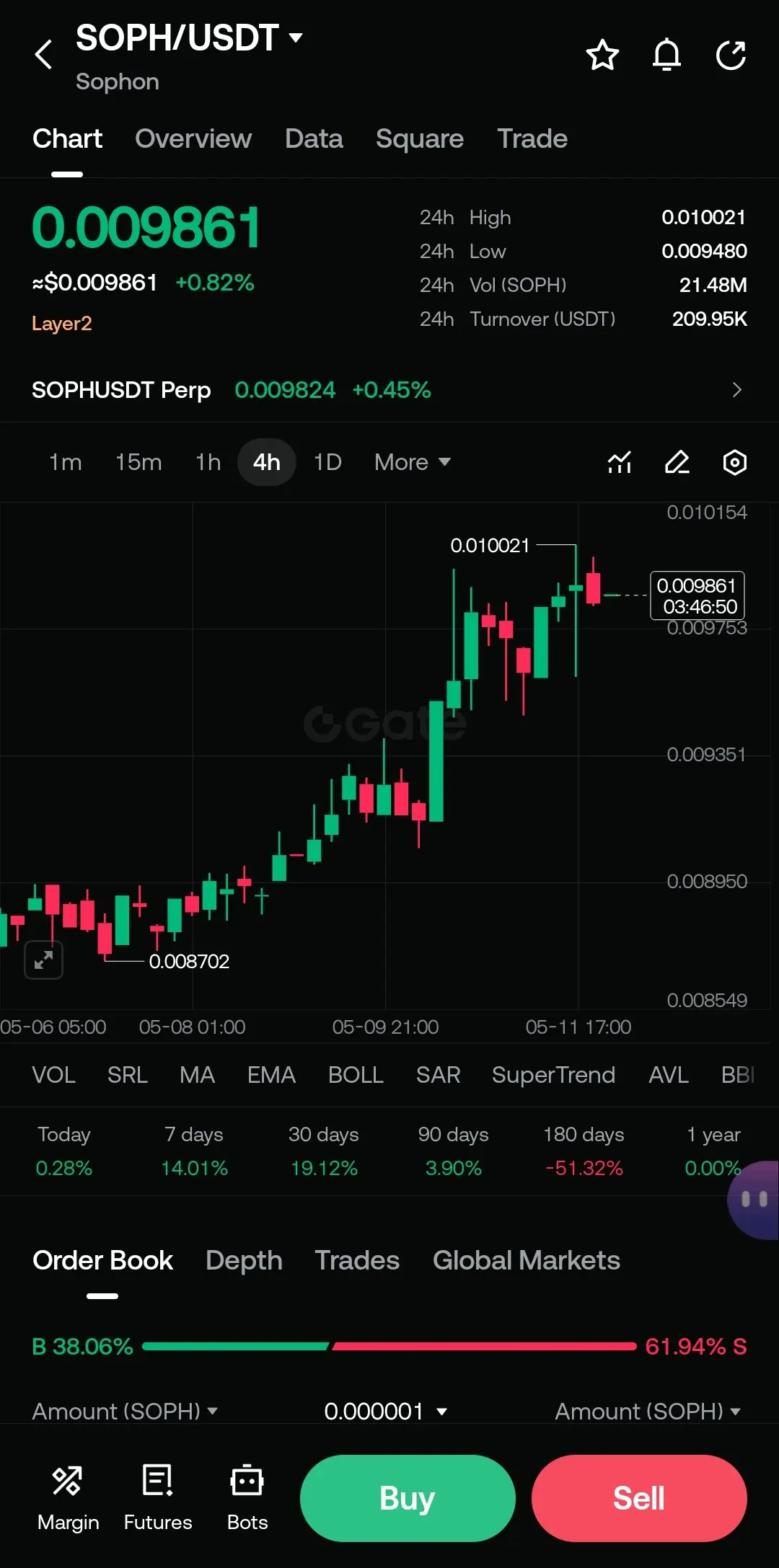Toggle the VOL indicator
The height and width of the screenshot is (1568, 779).
click(53, 1075)
